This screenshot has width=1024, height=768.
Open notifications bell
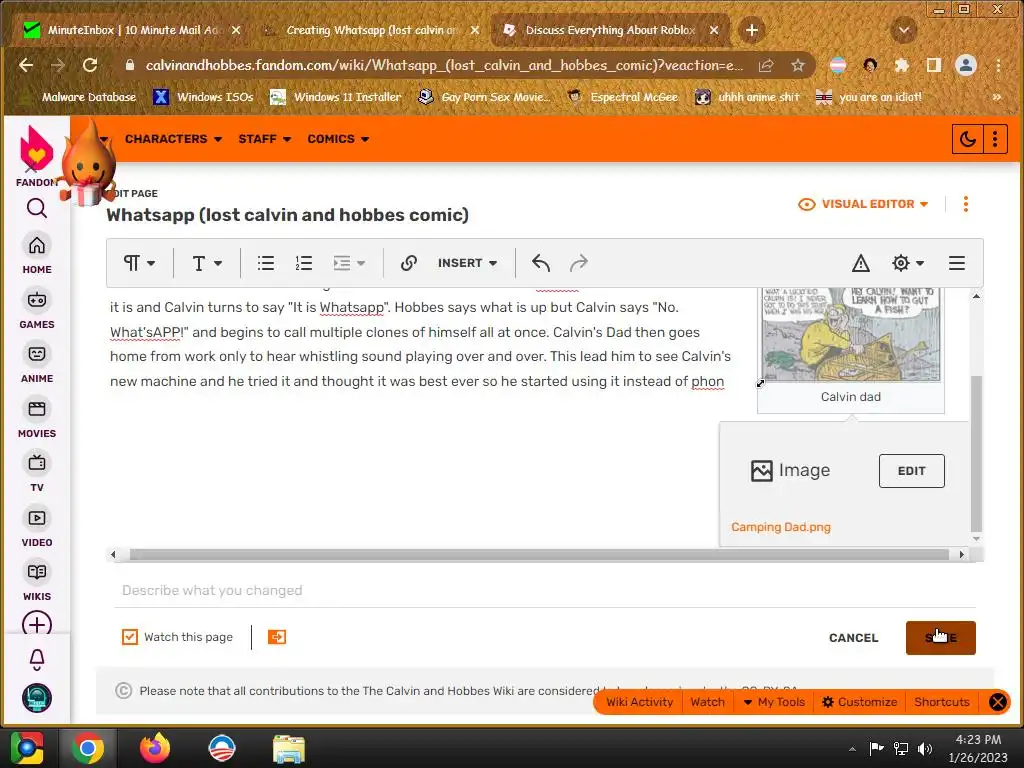37,660
